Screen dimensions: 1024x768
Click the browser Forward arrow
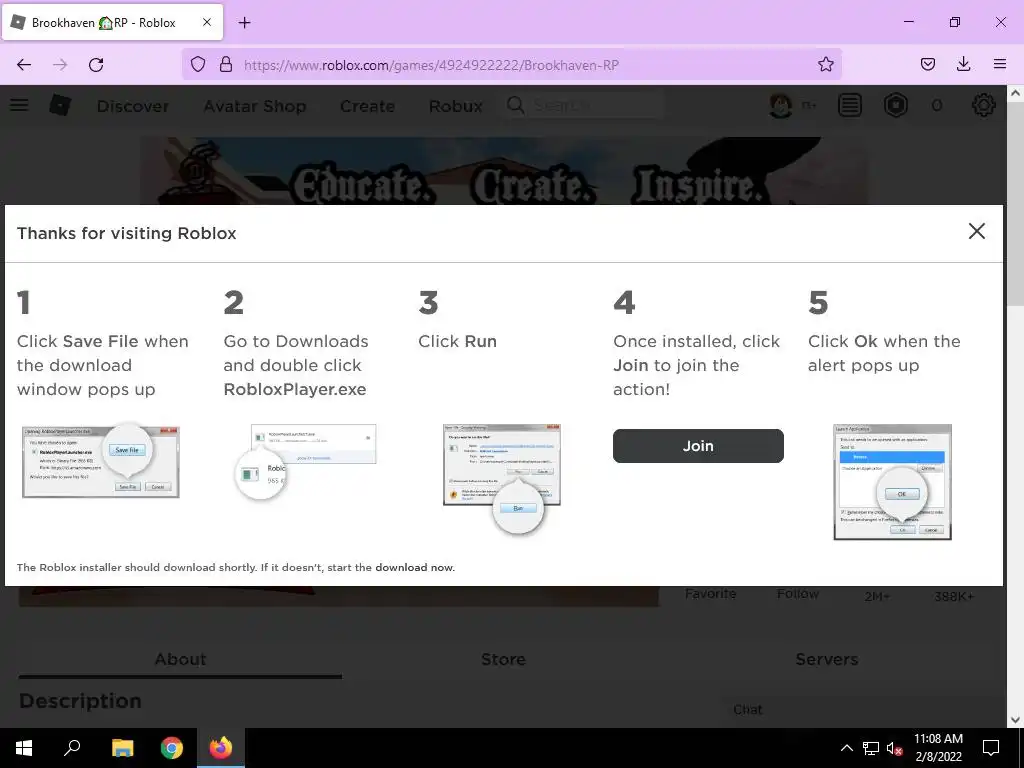tap(60, 64)
